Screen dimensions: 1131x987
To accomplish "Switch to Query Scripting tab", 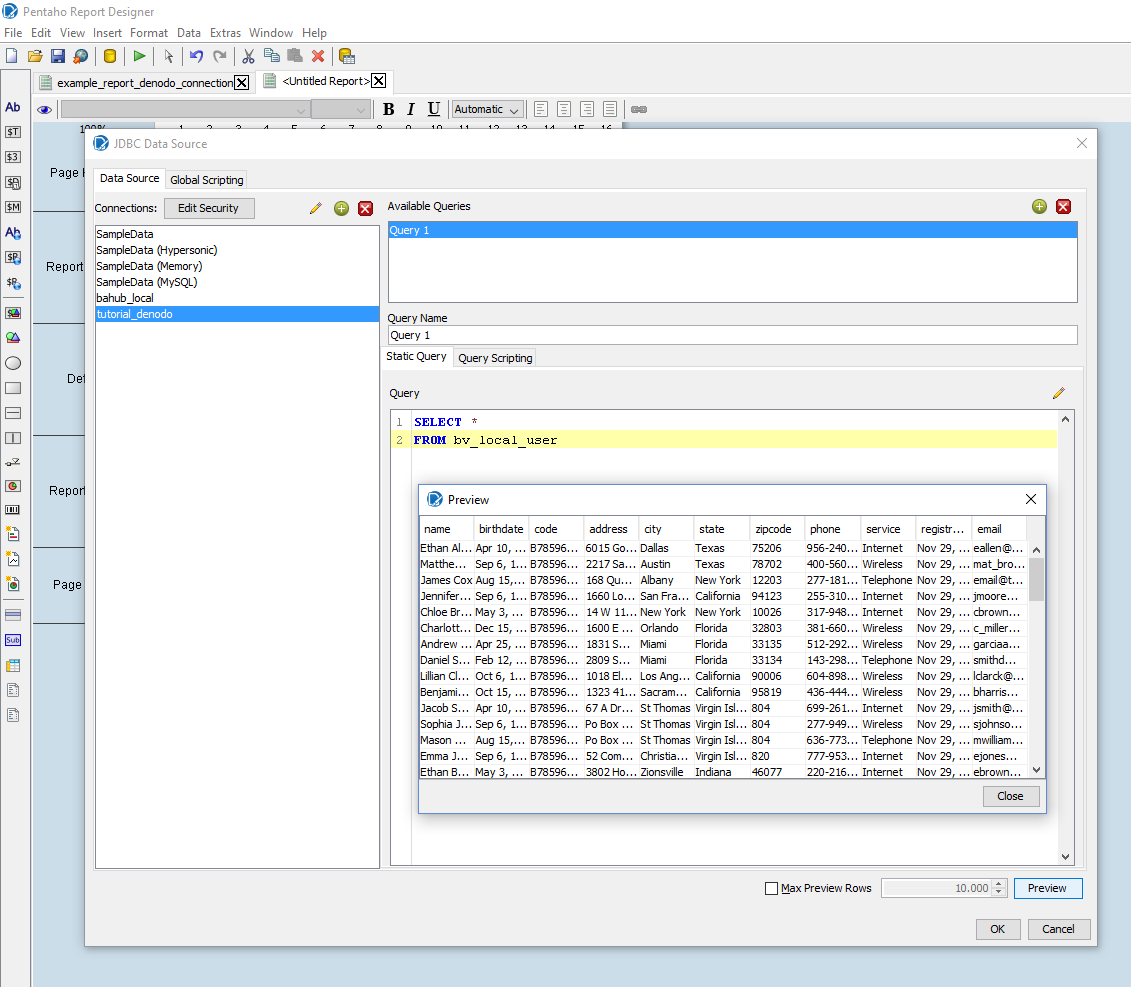I will pos(495,358).
